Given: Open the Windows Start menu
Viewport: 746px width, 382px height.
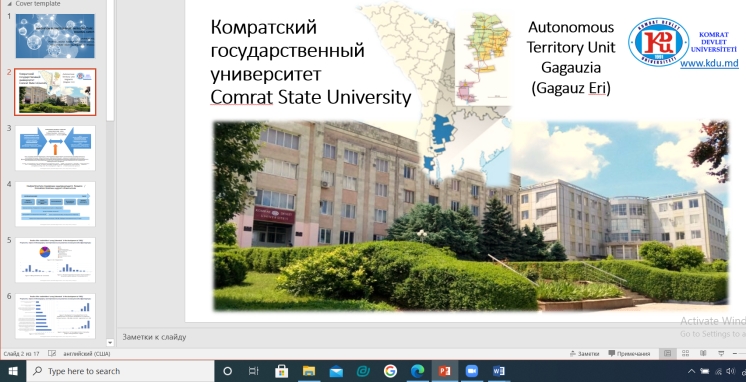Looking at the screenshot, I should (x=13, y=371).
